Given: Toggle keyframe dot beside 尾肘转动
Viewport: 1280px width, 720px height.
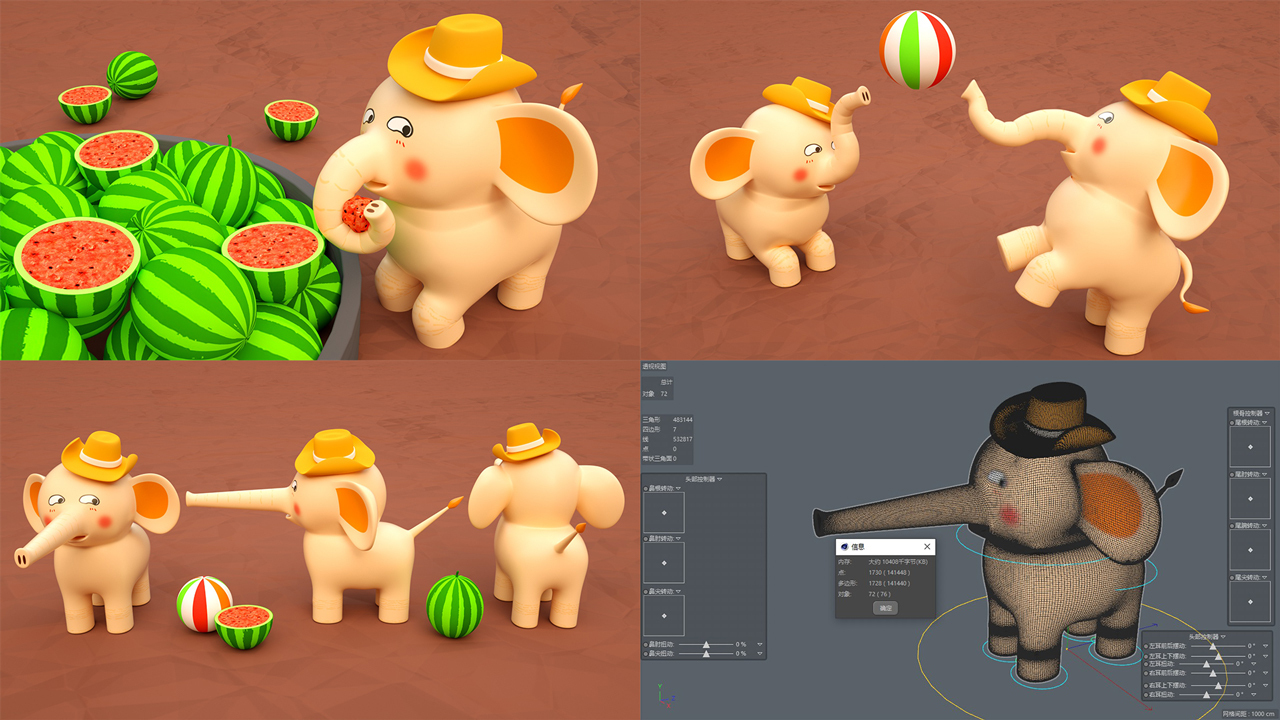Looking at the screenshot, I should tap(1232, 474).
